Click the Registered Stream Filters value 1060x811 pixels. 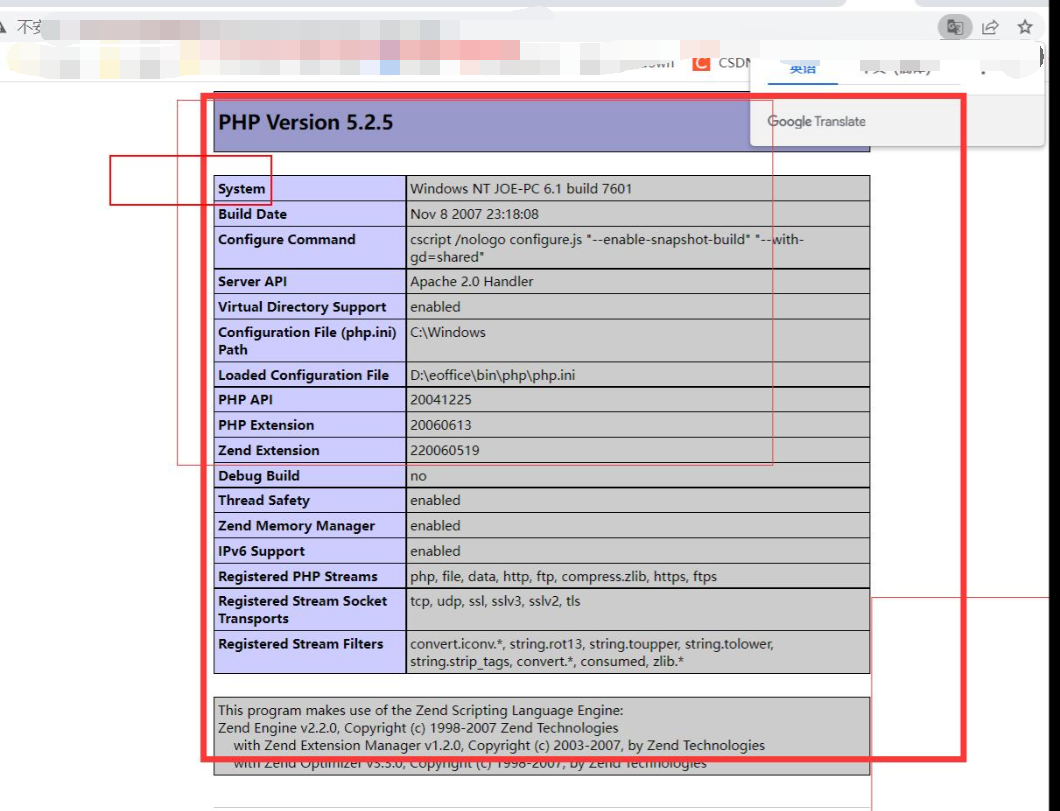coord(590,653)
